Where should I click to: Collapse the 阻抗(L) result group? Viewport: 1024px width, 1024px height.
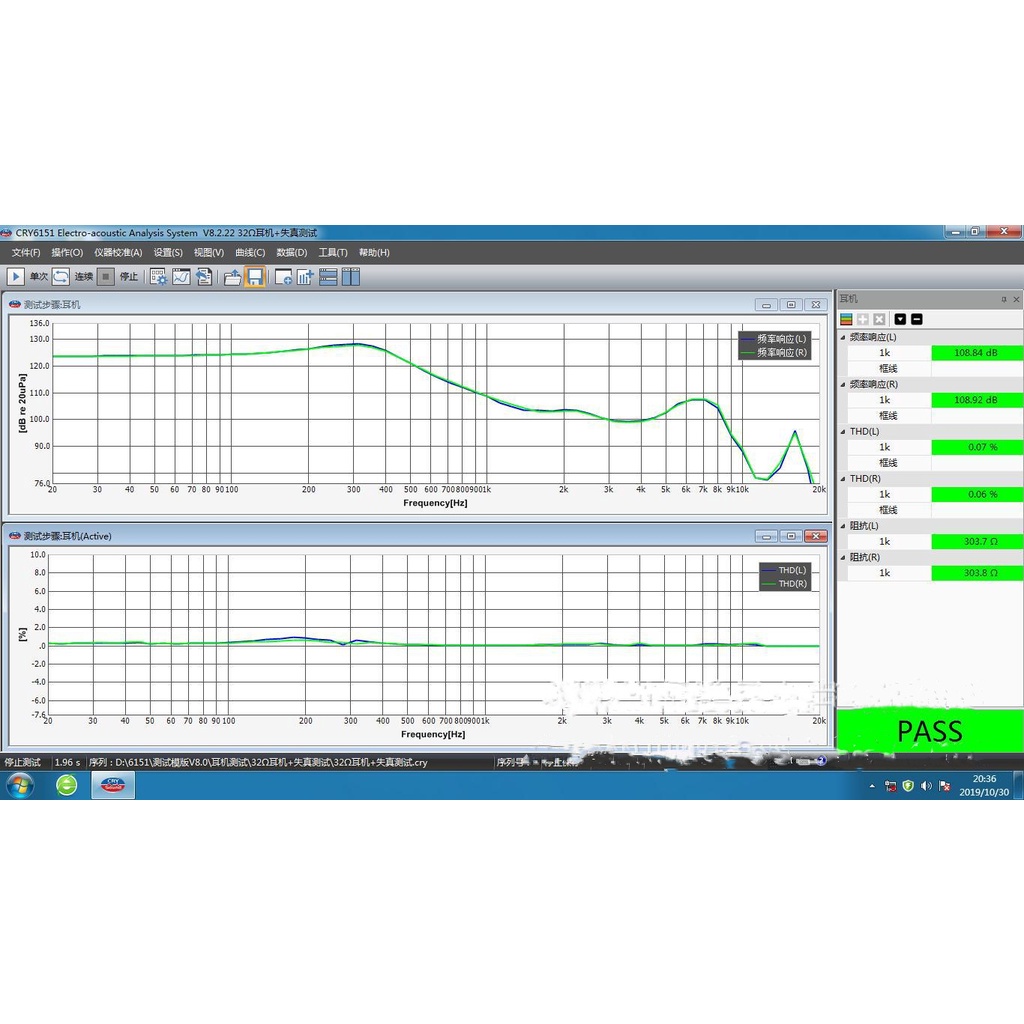pyautogui.click(x=842, y=526)
